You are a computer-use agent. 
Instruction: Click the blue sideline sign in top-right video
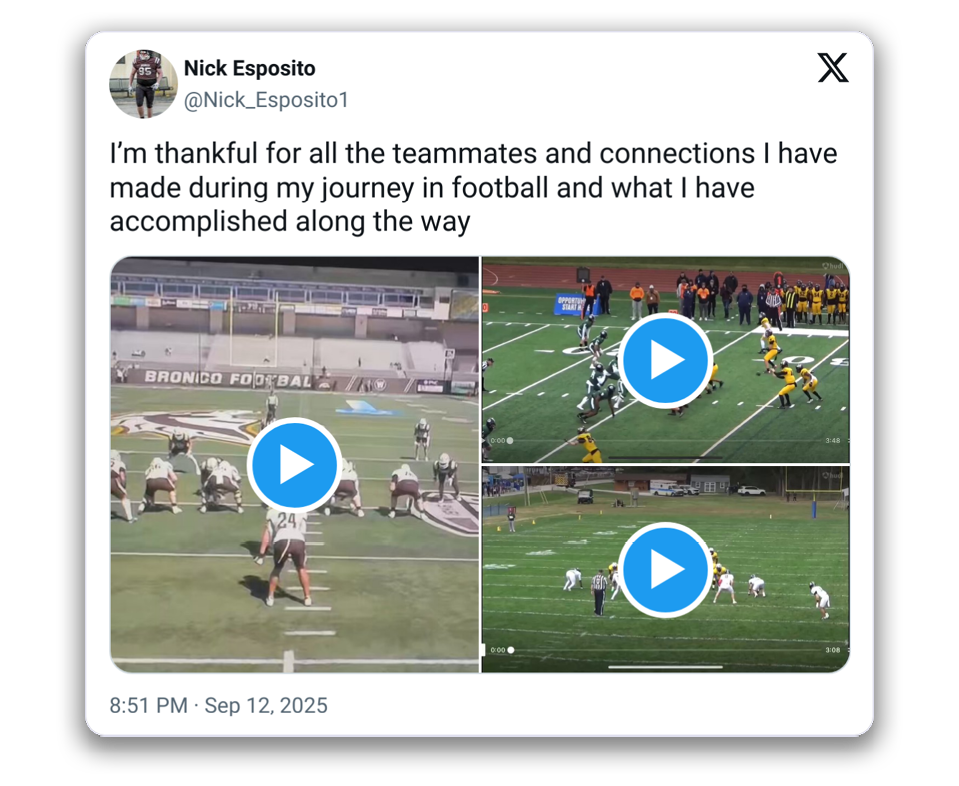coord(570,304)
